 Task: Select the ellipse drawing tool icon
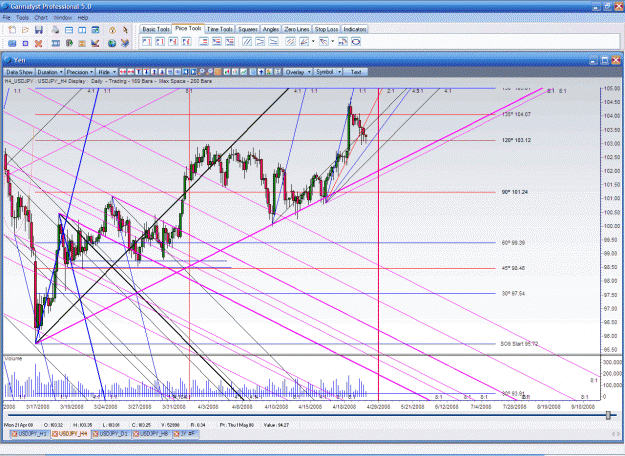click(356, 41)
